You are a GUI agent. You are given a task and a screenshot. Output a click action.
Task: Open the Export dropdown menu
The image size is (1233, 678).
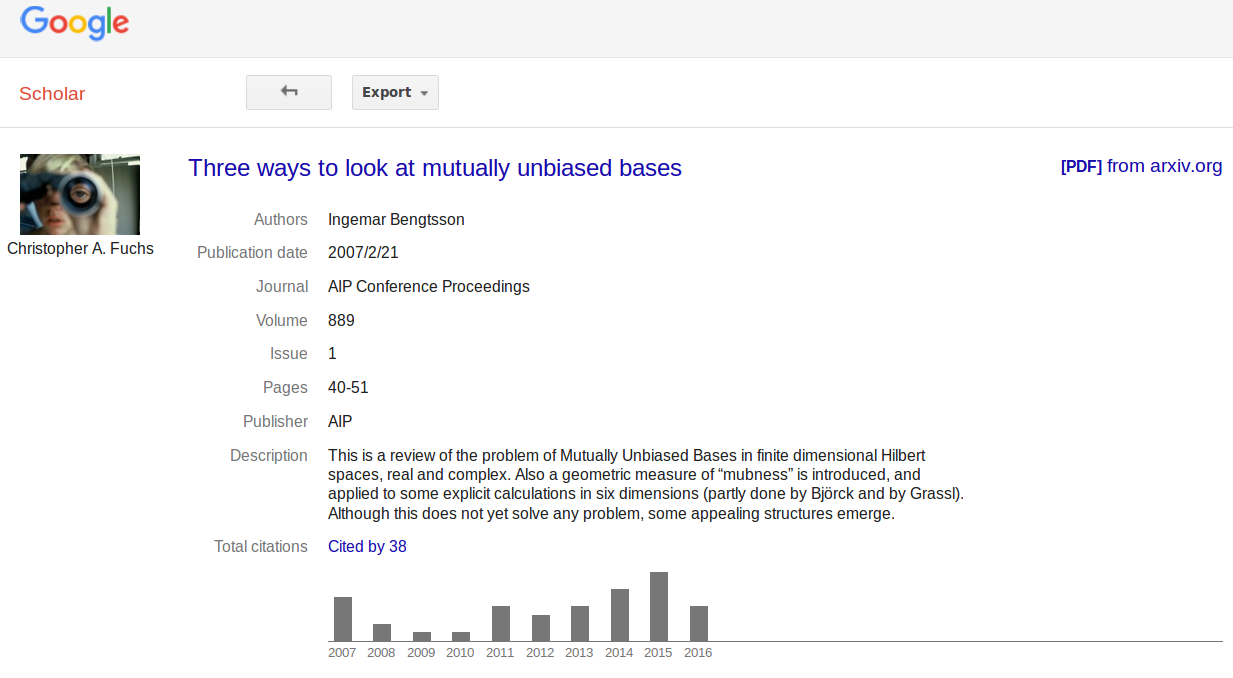[x=395, y=92]
